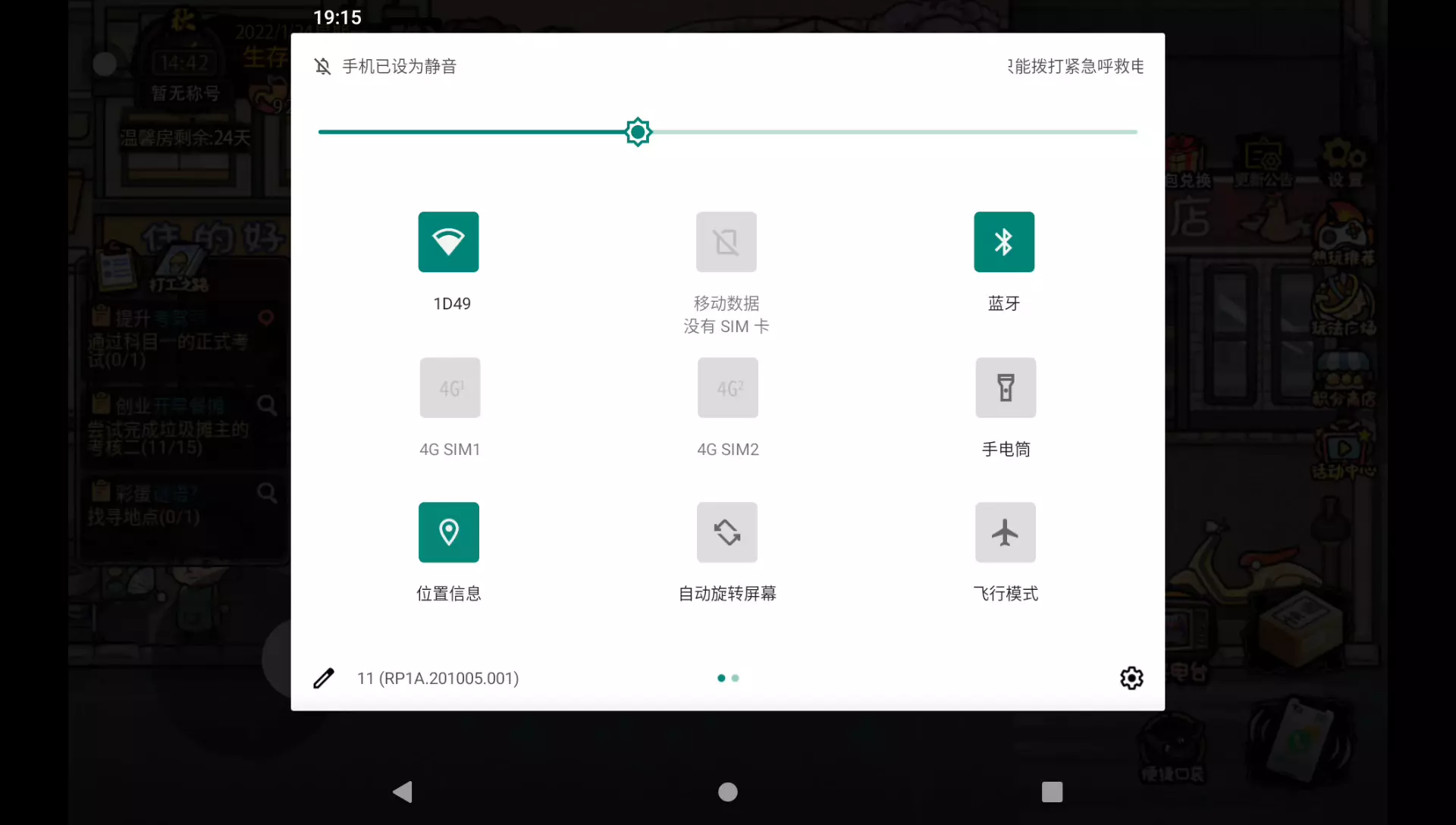Tap the 4G SIM1 tile
1456x825 pixels.
point(450,387)
